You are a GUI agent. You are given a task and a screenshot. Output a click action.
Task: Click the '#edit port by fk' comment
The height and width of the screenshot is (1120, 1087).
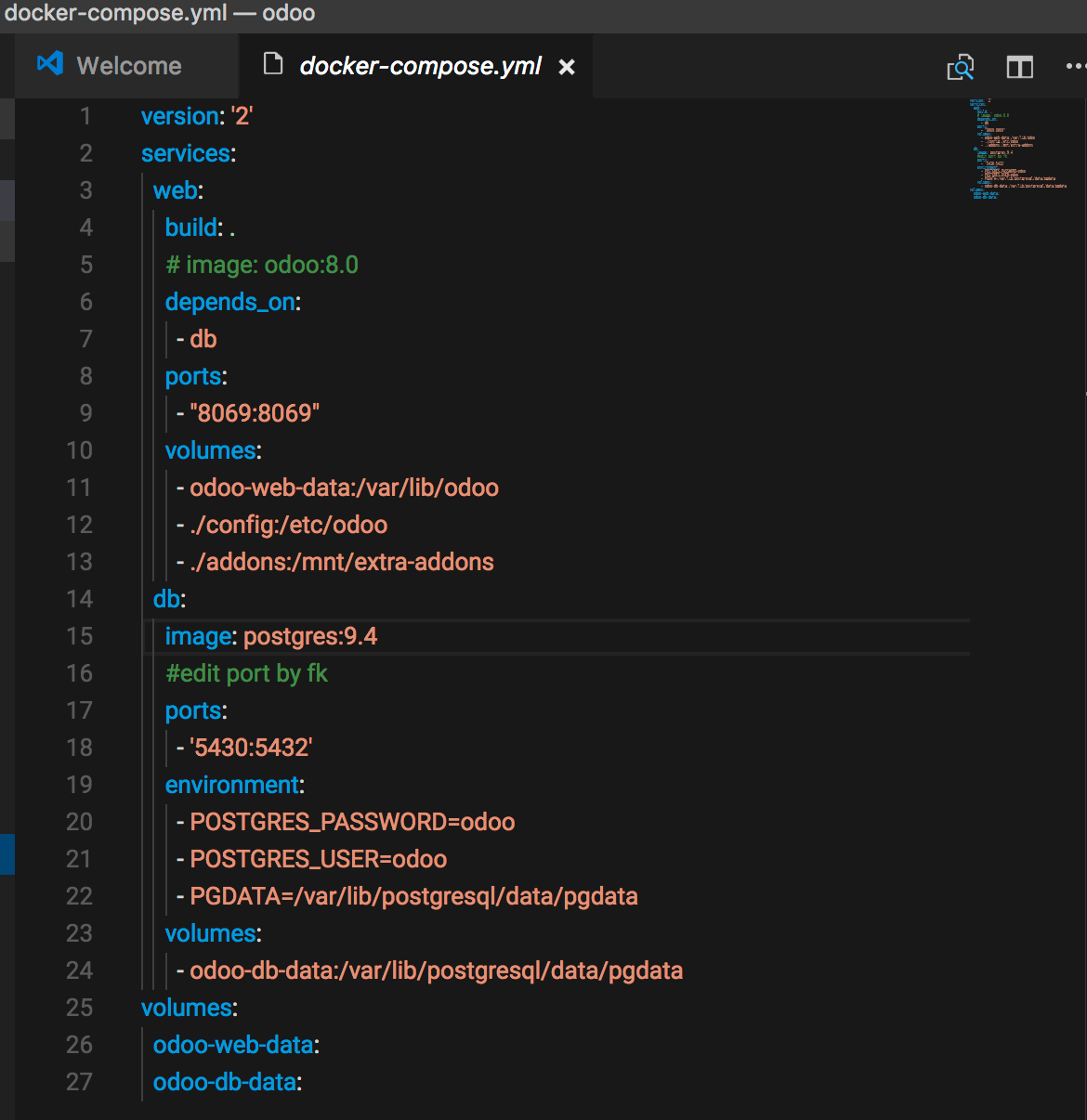pyautogui.click(x=245, y=673)
